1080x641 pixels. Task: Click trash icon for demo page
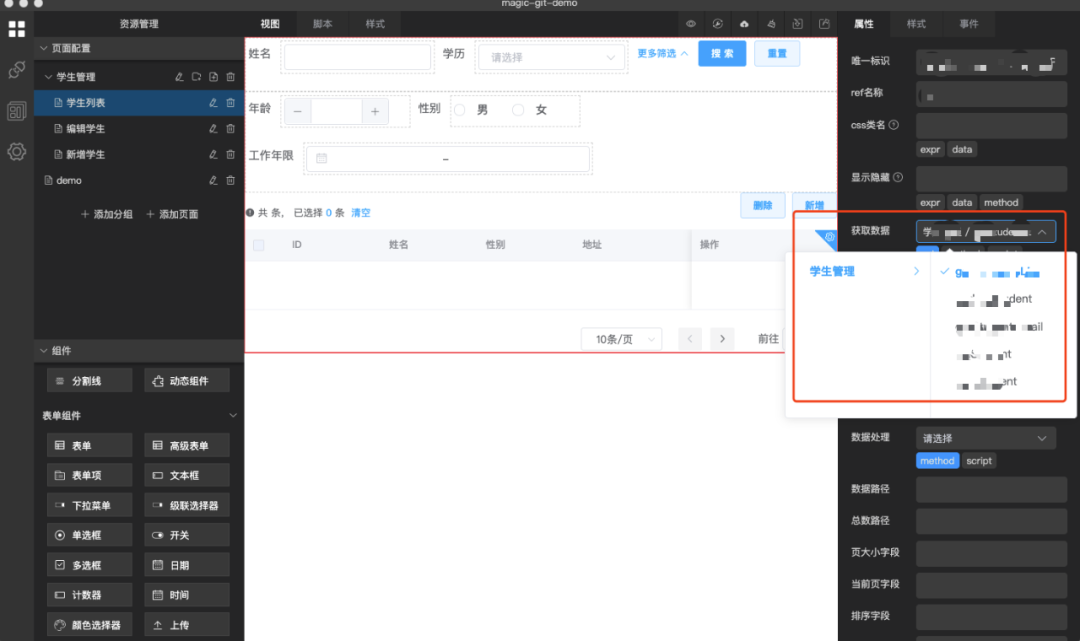coord(231,180)
